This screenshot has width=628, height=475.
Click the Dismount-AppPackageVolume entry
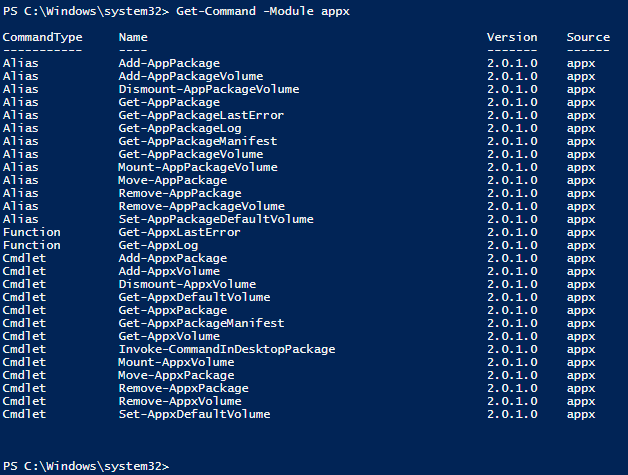209,89
